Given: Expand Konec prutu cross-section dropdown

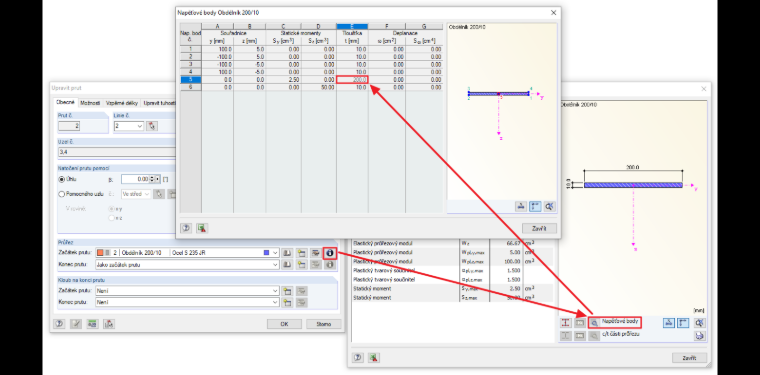Looking at the screenshot, I should [275, 265].
